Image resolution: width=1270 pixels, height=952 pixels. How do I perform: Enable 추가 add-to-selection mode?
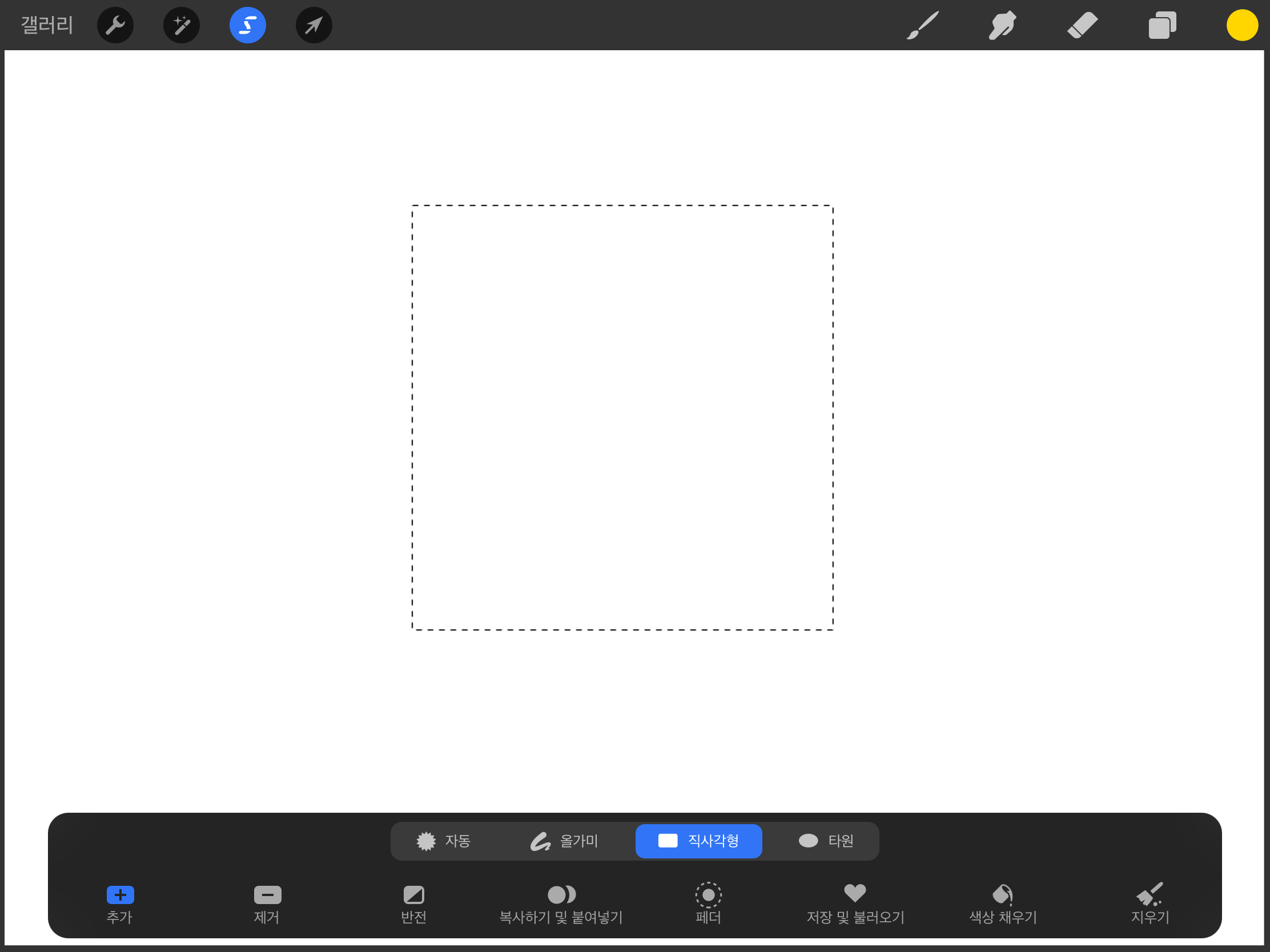click(120, 903)
